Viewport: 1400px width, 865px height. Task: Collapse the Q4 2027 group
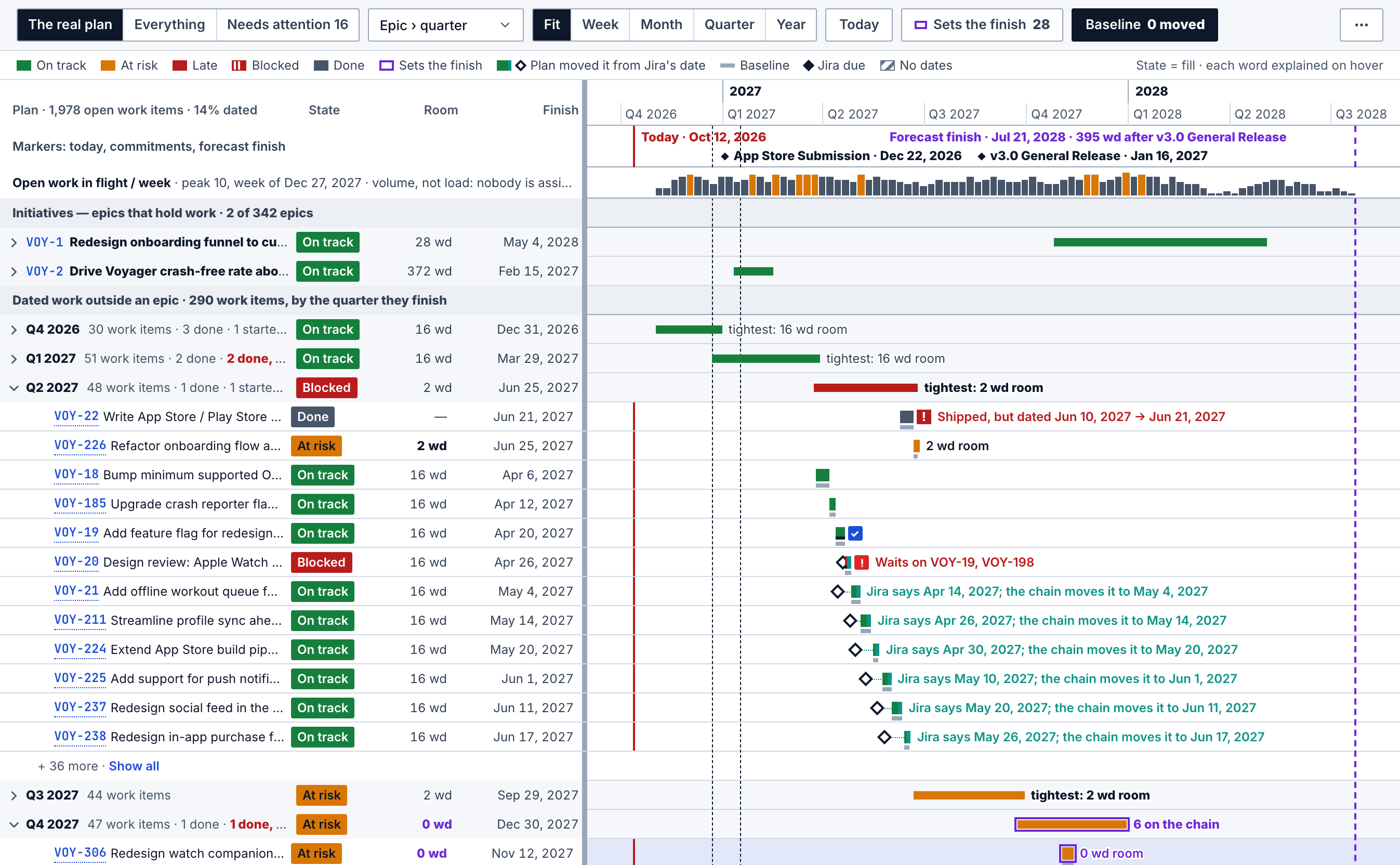15,824
